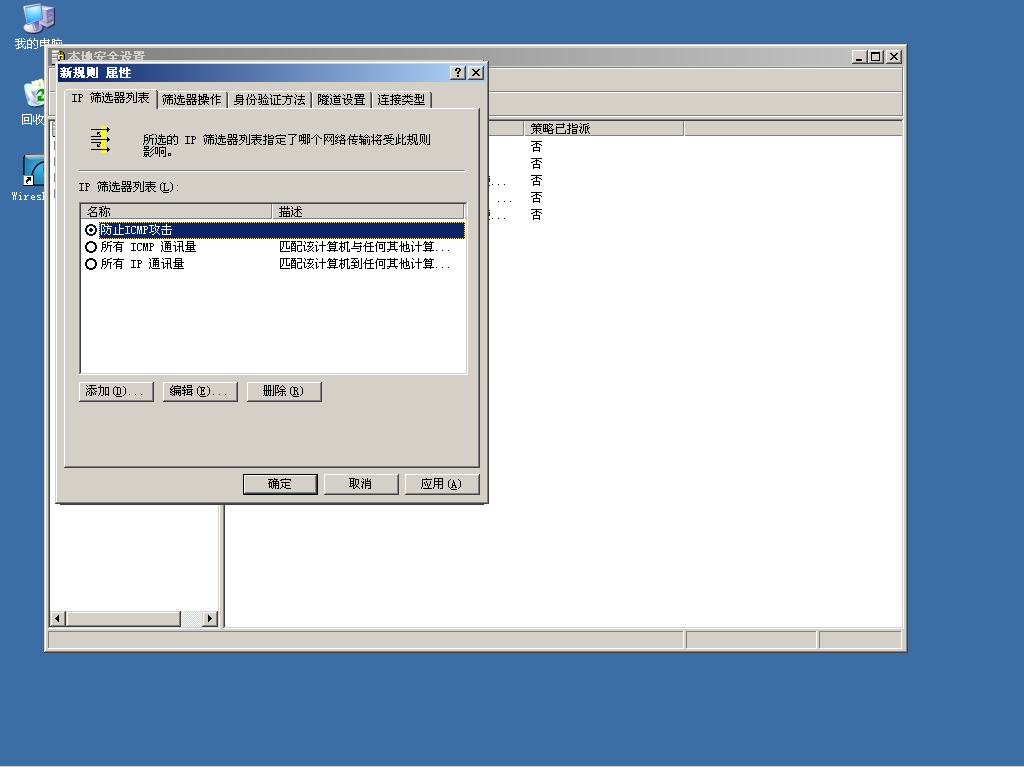Minimize the local security settings window
Viewport: 1024px width, 768px height.
tap(859, 57)
